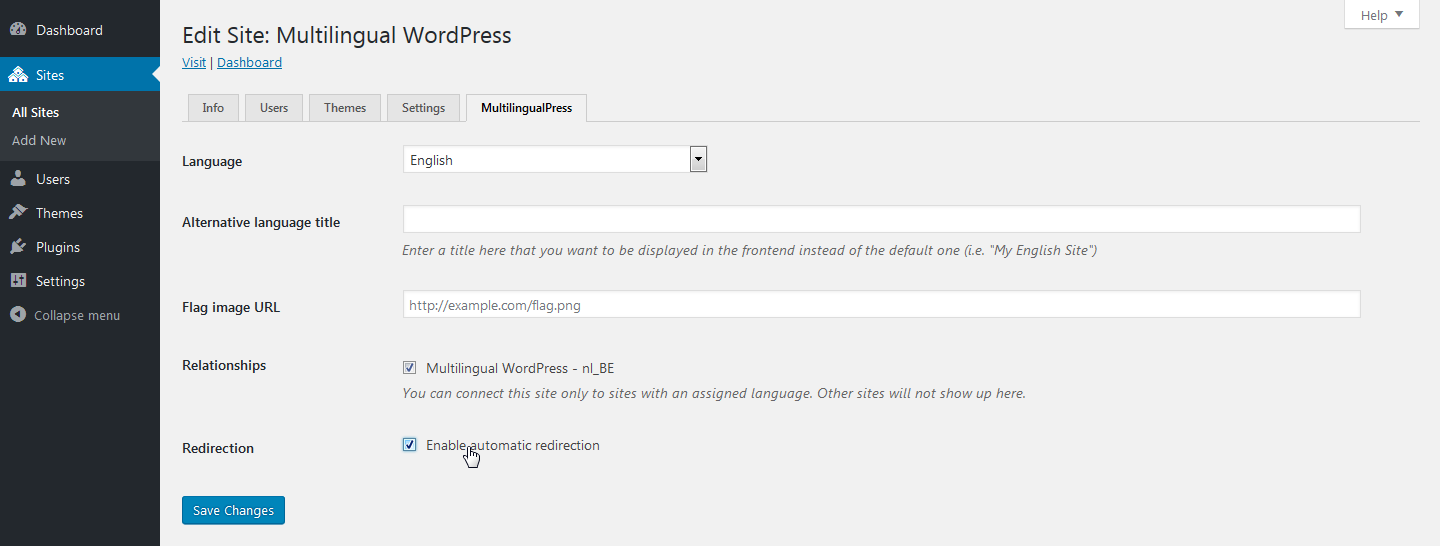Uncheck Enable automatic redirection checkbox
The height and width of the screenshot is (546, 1440).
(x=410, y=445)
